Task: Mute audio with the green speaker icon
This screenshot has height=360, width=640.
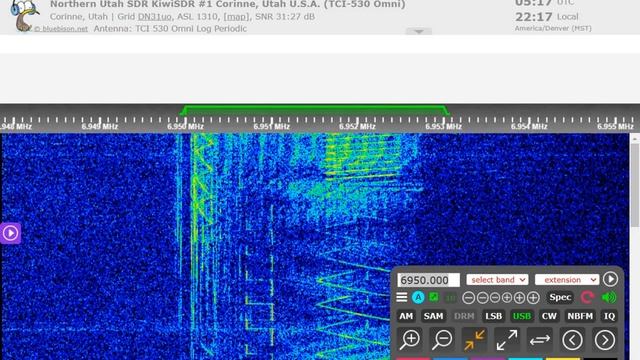Action: [609, 297]
